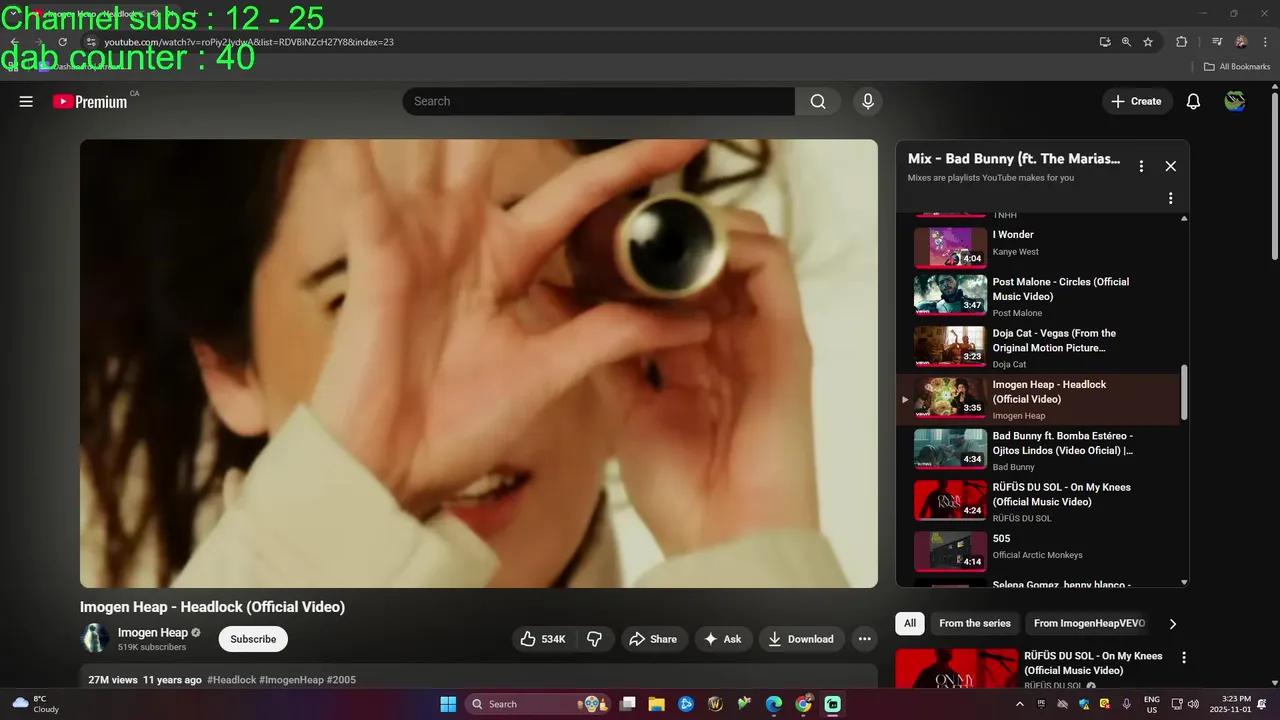Open the account avatar menu
The height and width of the screenshot is (720, 1280).
[x=1235, y=101]
